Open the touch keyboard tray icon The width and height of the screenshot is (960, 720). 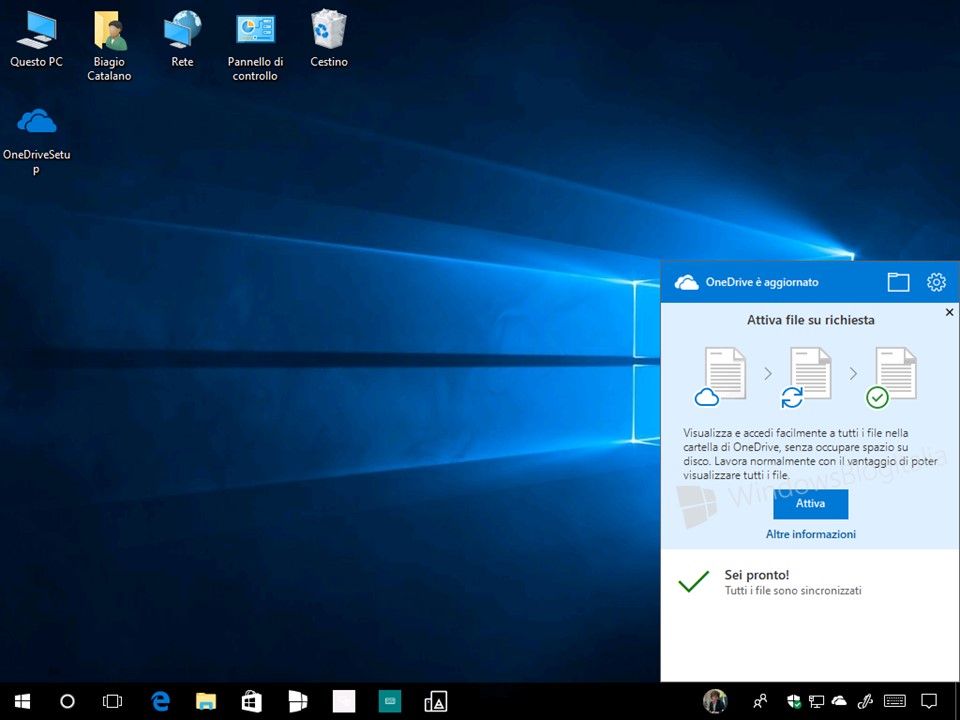[x=895, y=701]
